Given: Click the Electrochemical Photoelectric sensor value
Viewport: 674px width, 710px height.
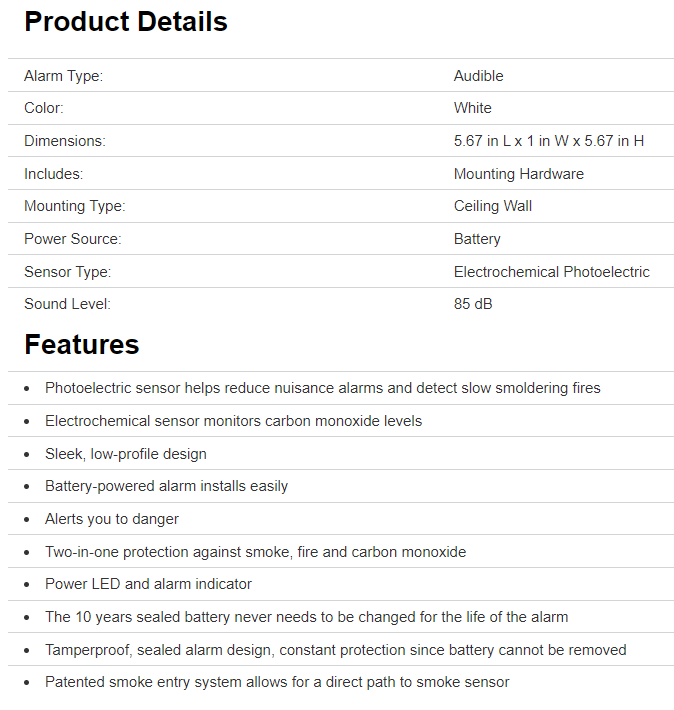Looking at the screenshot, I should (551, 272).
